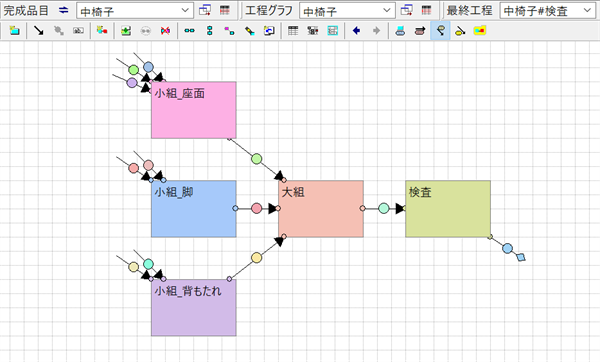600x362 pixels.
Task: Click the table grid view icon
Action: tap(293, 31)
